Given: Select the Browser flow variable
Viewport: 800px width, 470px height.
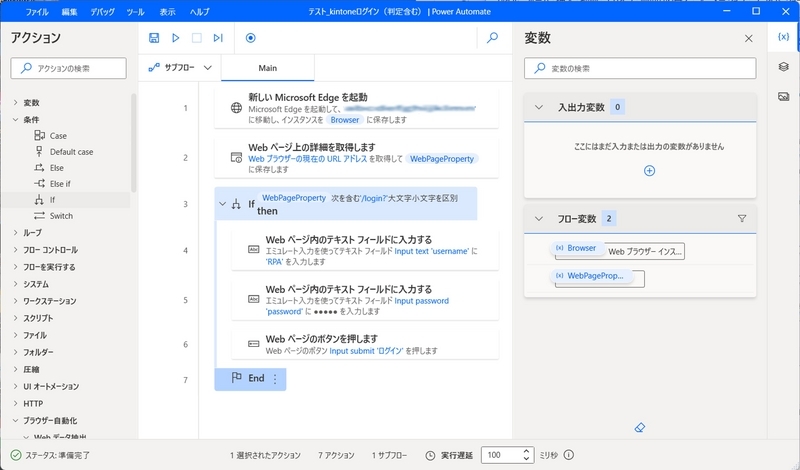Looking at the screenshot, I should point(577,248).
